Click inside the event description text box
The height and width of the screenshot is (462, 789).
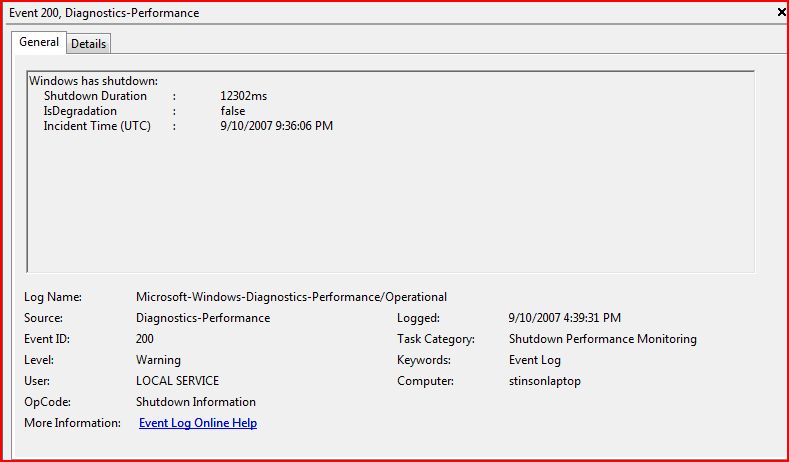[x=390, y=200]
